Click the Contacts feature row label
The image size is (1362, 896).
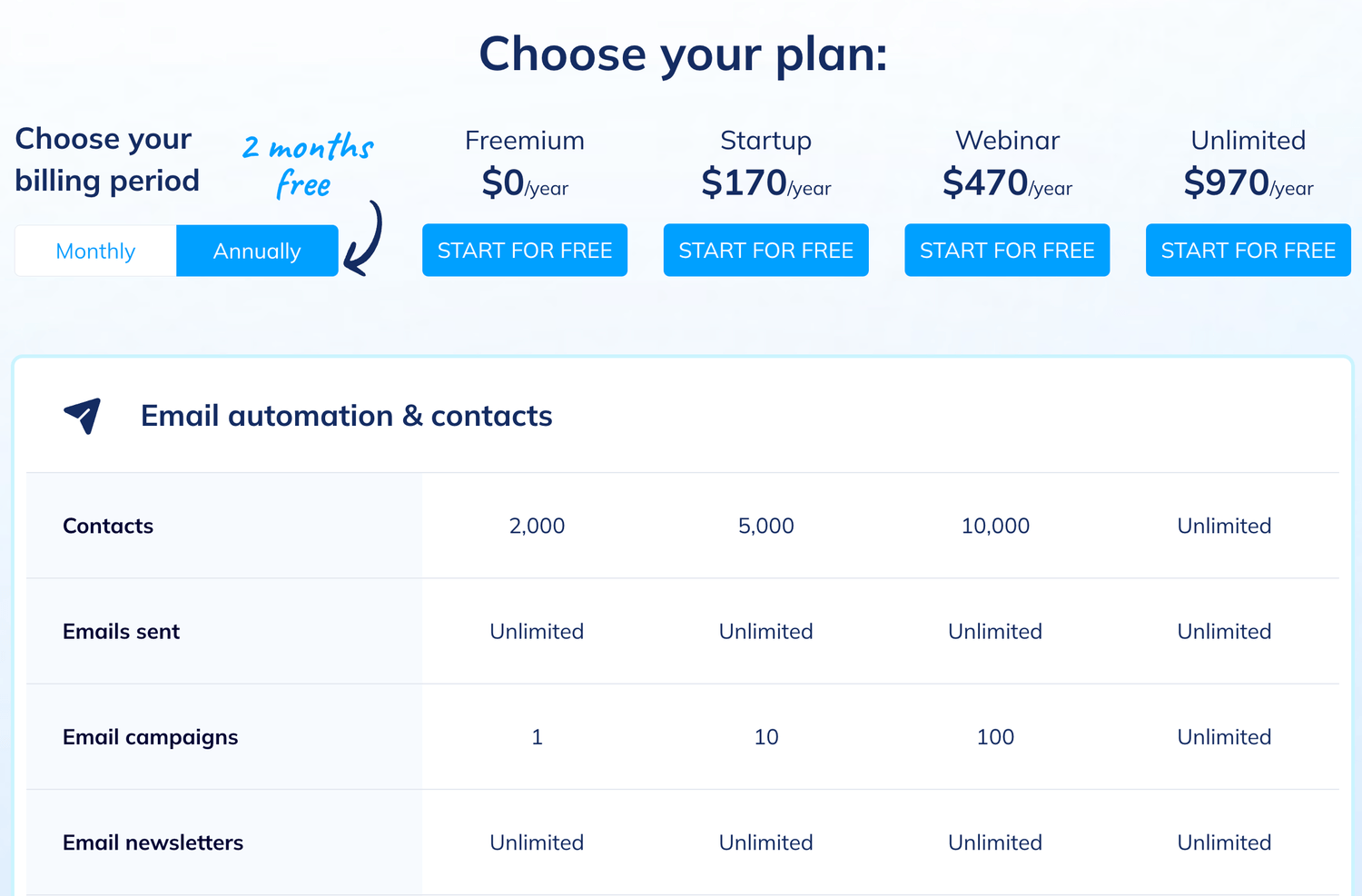pos(108,526)
